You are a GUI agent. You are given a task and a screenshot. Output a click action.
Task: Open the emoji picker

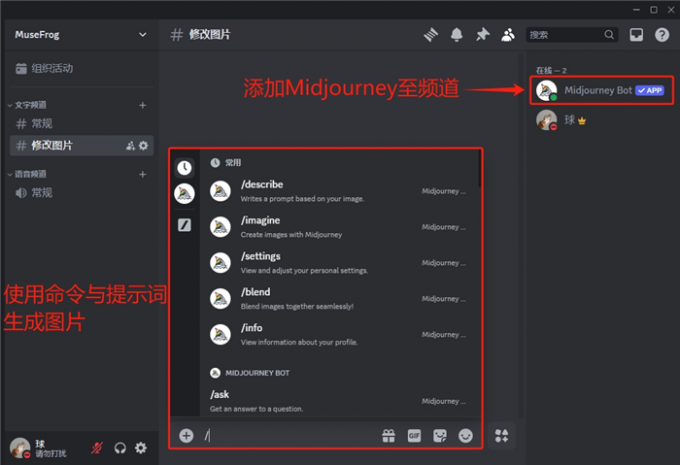point(465,436)
